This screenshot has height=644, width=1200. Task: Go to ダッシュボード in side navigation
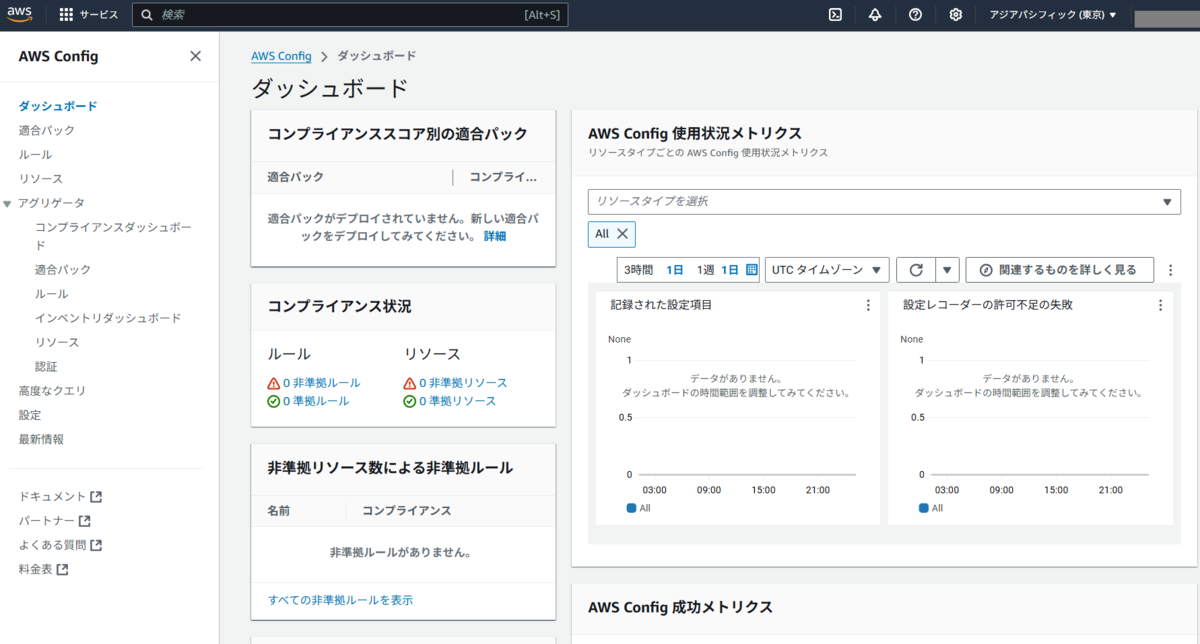pos(57,106)
